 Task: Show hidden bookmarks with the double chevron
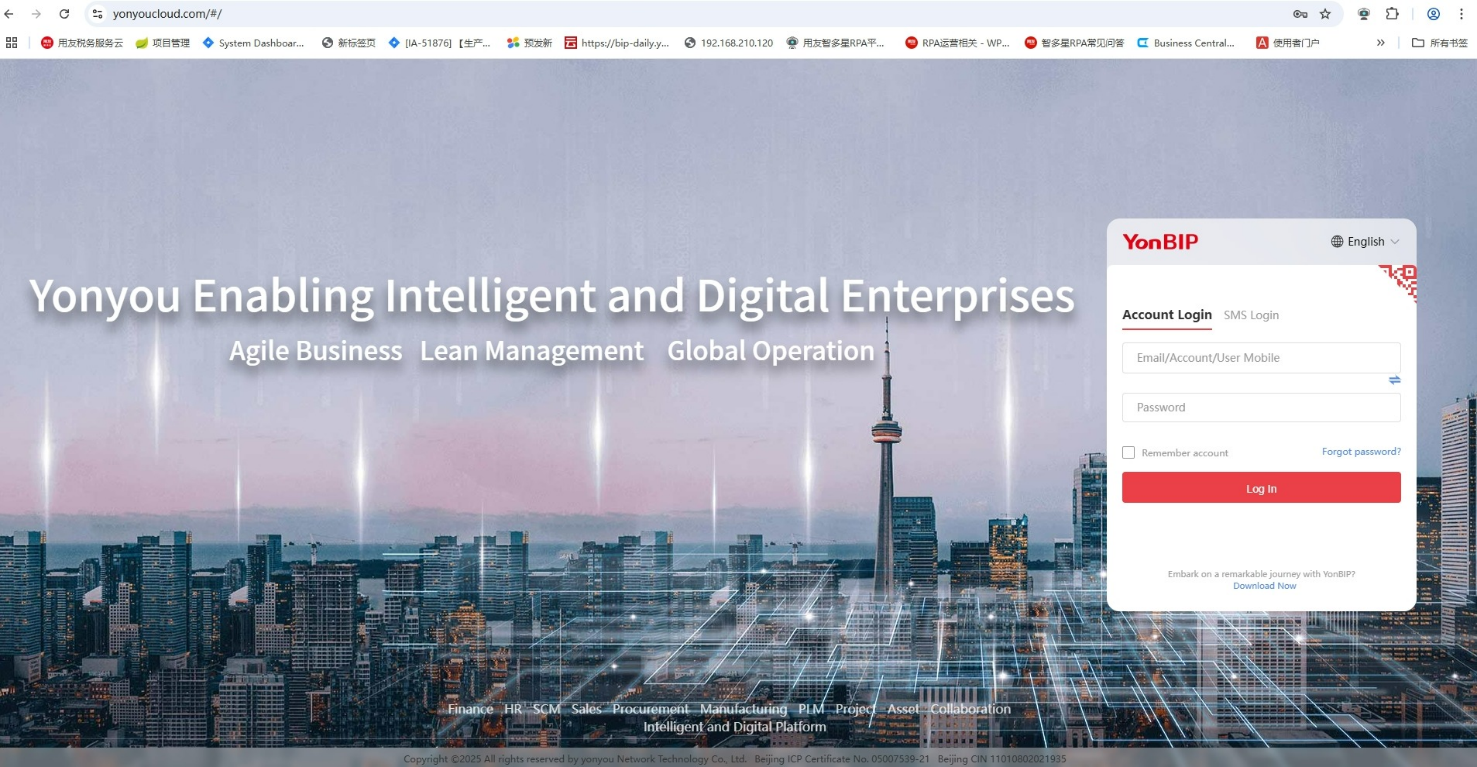(x=1380, y=43)
